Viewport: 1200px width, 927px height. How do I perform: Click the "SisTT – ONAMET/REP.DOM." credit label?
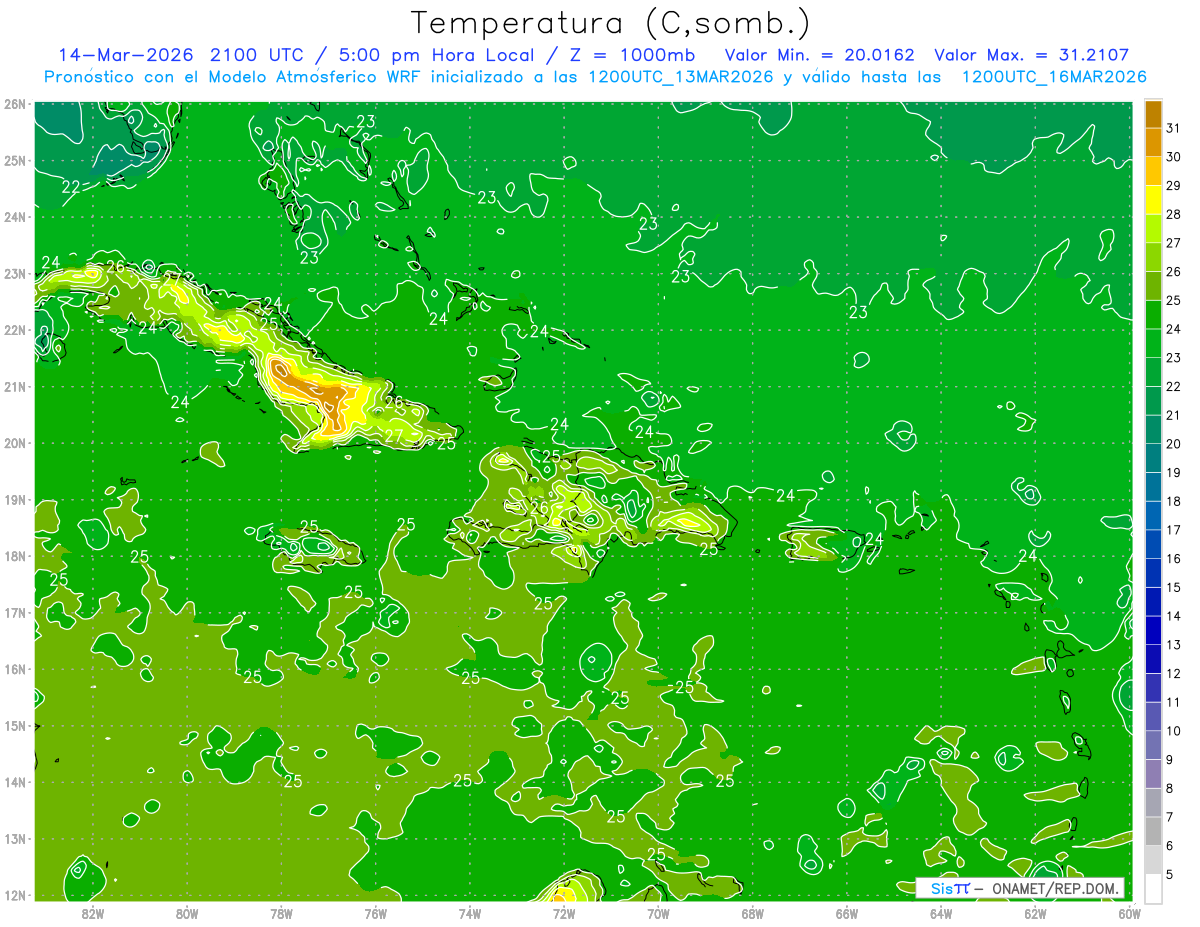(1020, 888)
